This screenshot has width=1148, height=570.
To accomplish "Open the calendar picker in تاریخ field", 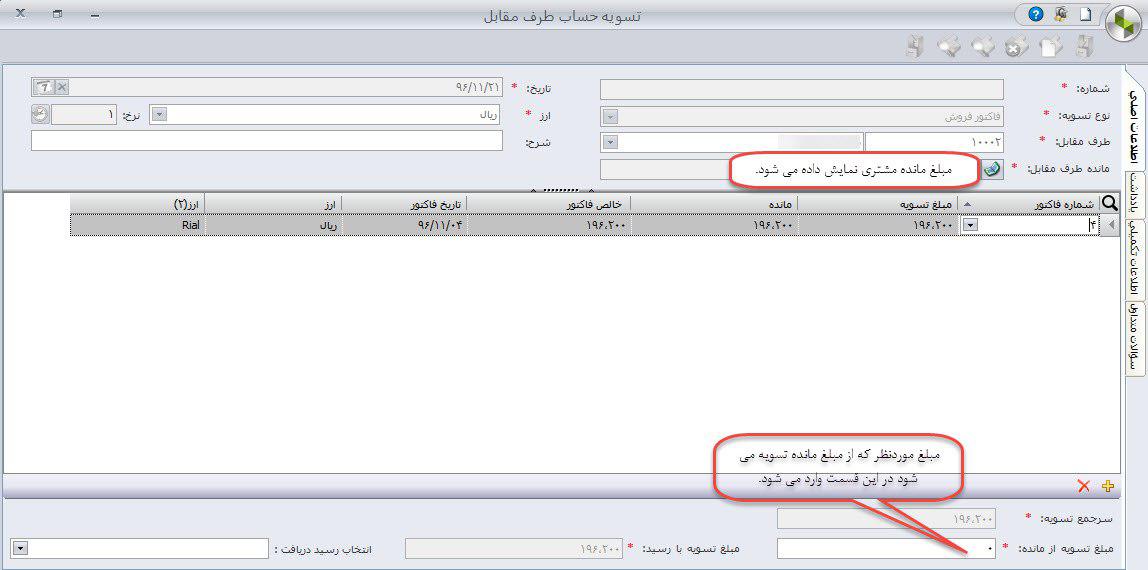I will [45, 87].
